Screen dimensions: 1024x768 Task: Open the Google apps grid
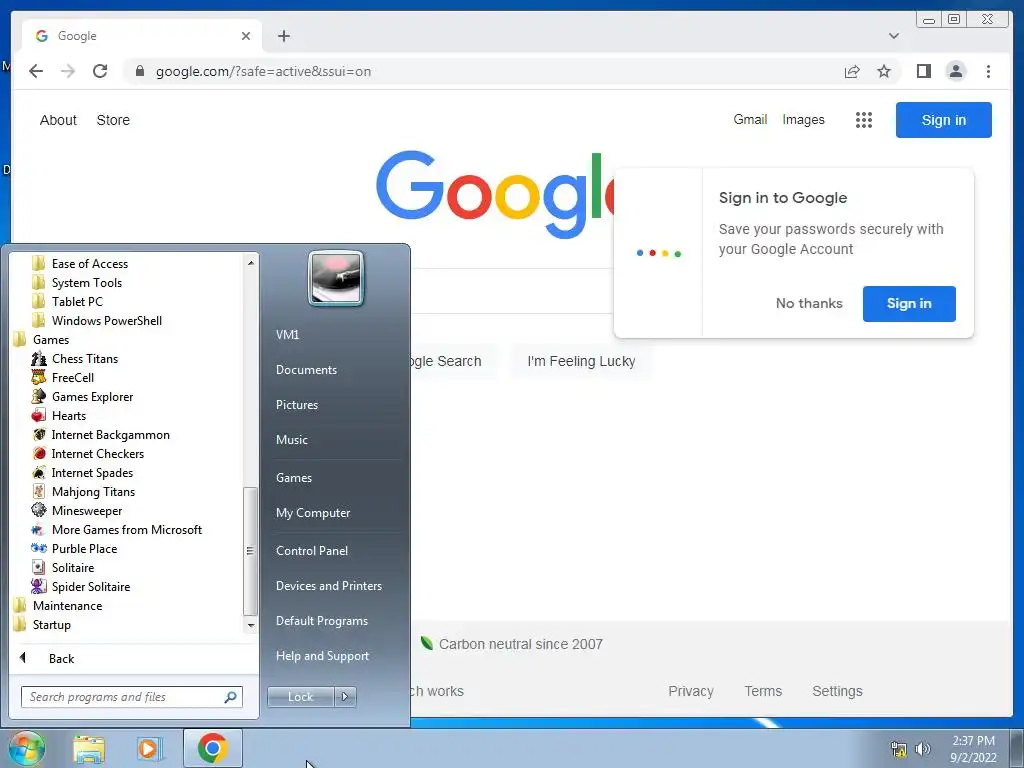(x=863, y=120)
